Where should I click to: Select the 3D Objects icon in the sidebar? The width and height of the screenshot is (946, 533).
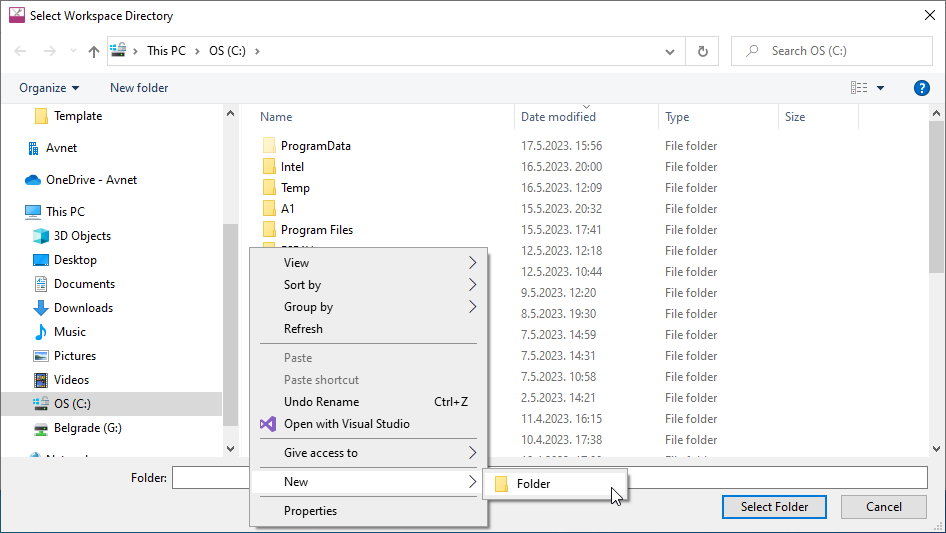pyautogui.click(x=41, y=236)
